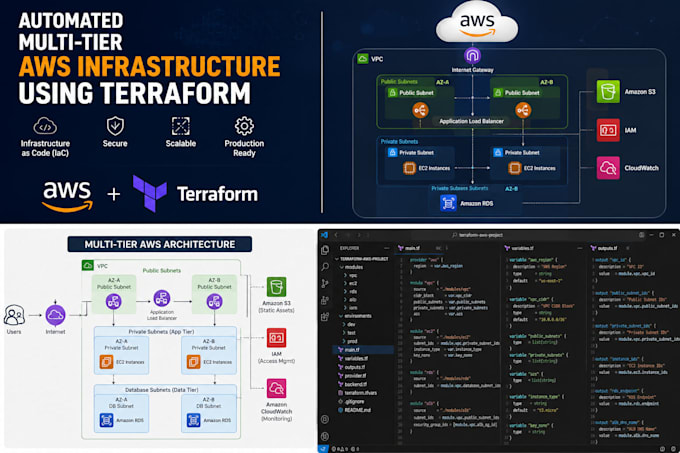Go back with the title bar arrow
The image size is (680, 453).
coord(336,235)
